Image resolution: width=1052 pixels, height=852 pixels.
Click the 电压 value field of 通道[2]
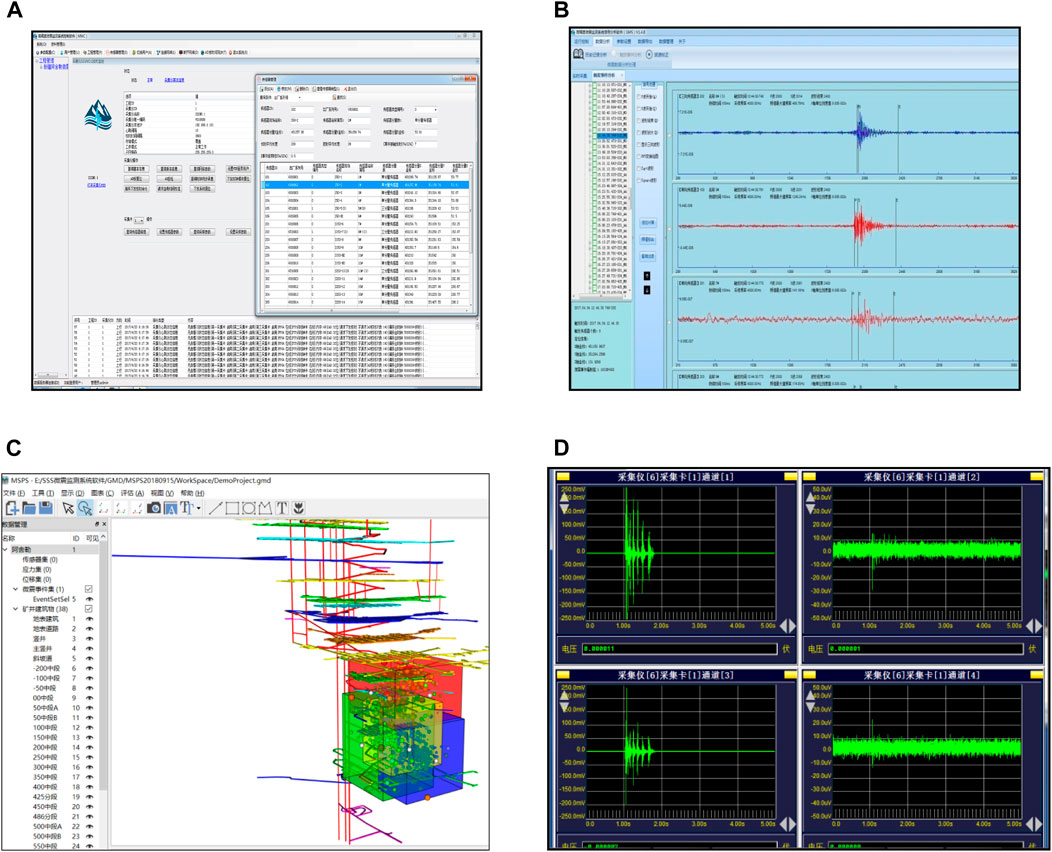tap(926, 649)
